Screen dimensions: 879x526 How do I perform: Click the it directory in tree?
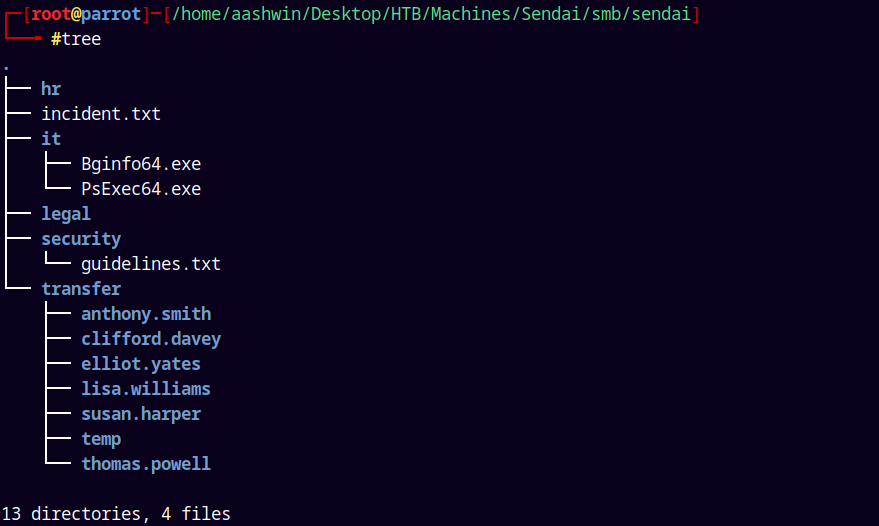[x=51, y=139]
